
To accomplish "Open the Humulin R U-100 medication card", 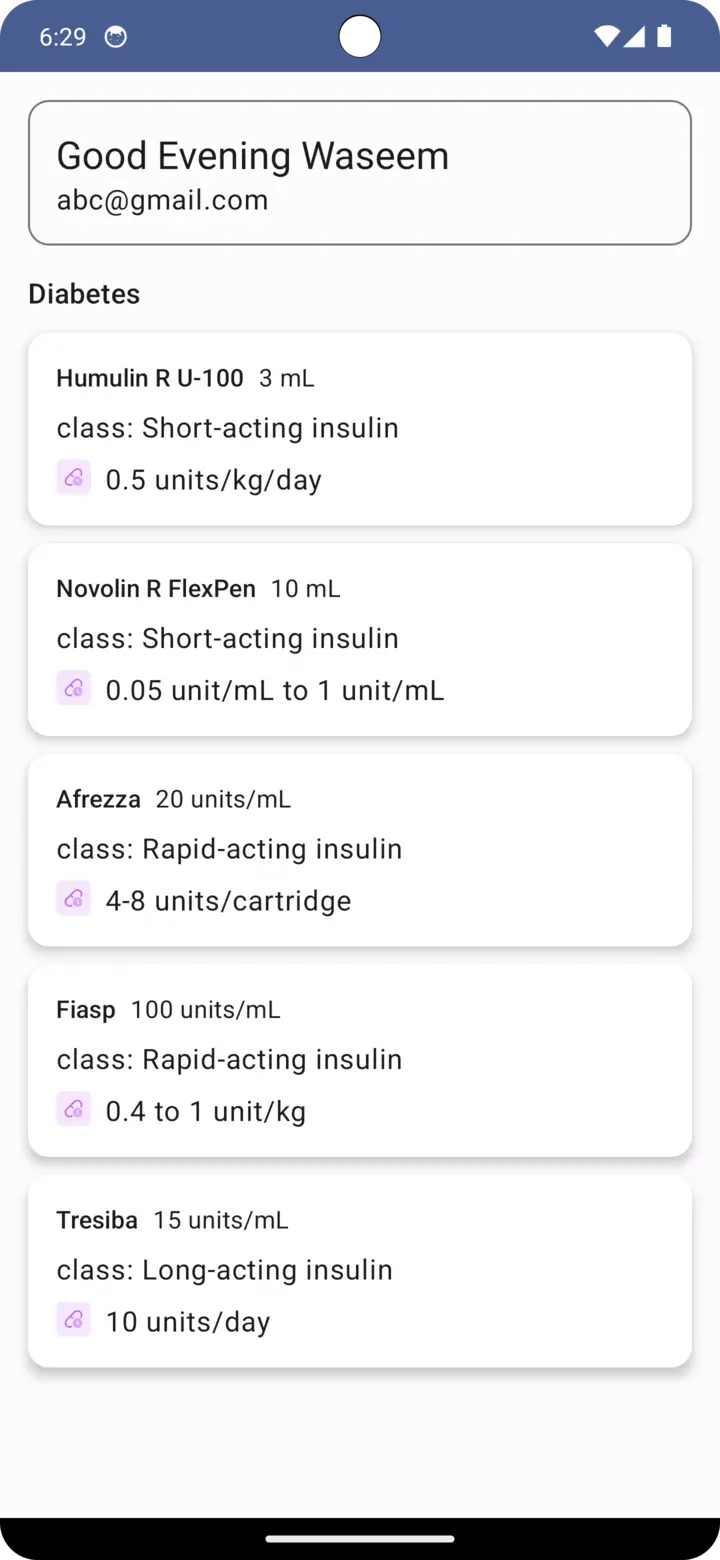I will tap(360, 429).
